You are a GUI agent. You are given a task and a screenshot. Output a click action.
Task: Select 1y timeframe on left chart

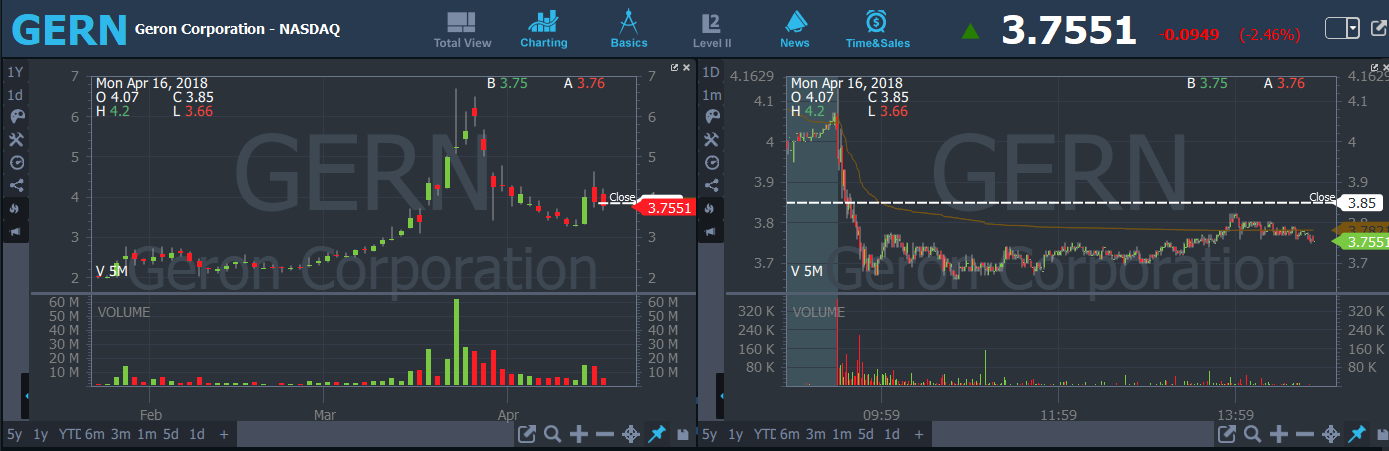point(40,434)
